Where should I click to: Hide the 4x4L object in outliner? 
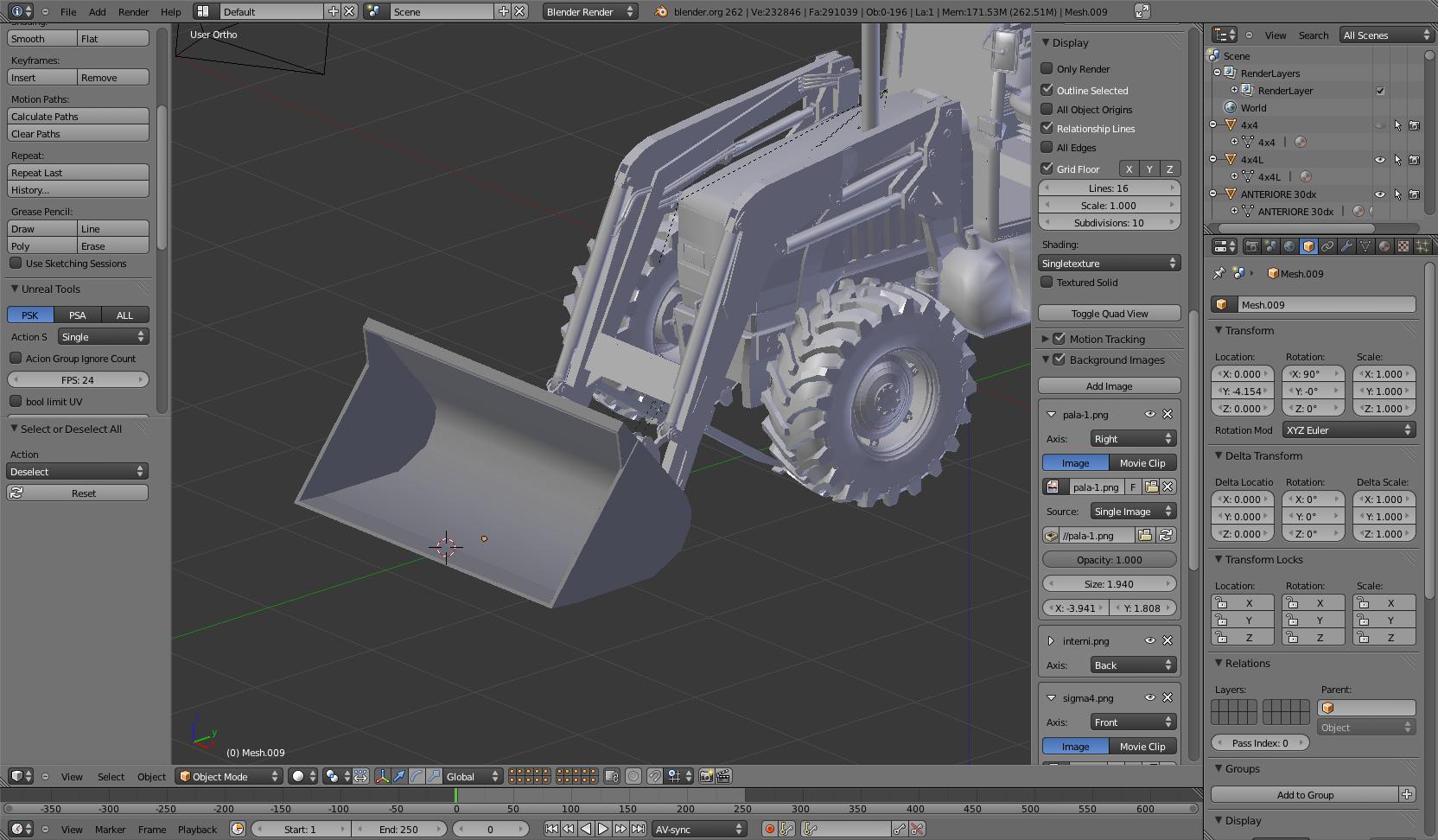click(x=1380, y=160)
